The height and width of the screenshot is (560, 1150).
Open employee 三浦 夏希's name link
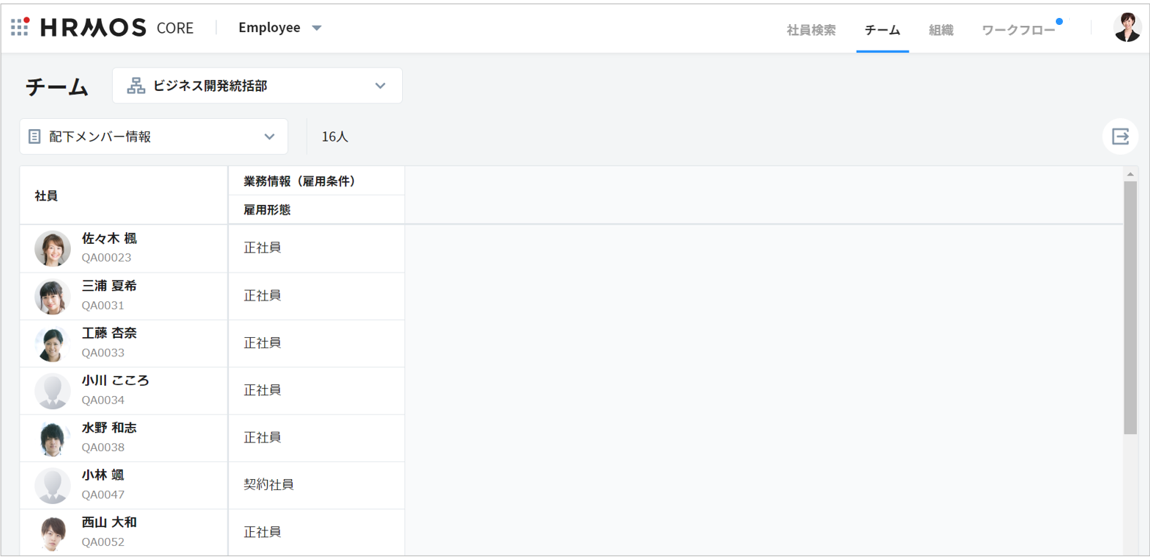pos(109,286)
